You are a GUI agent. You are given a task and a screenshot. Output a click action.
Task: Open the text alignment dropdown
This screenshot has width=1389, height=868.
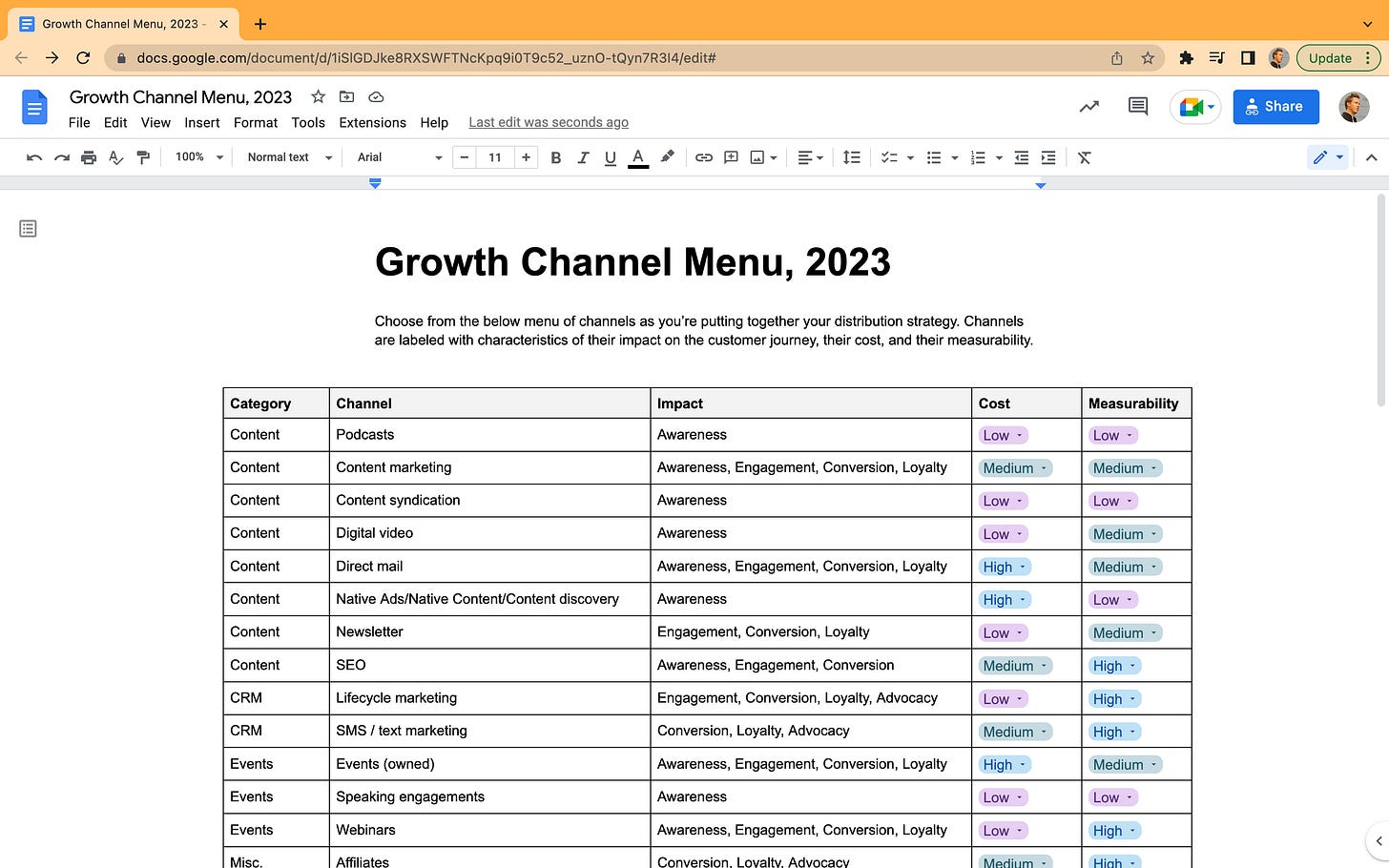click(810, 157)
